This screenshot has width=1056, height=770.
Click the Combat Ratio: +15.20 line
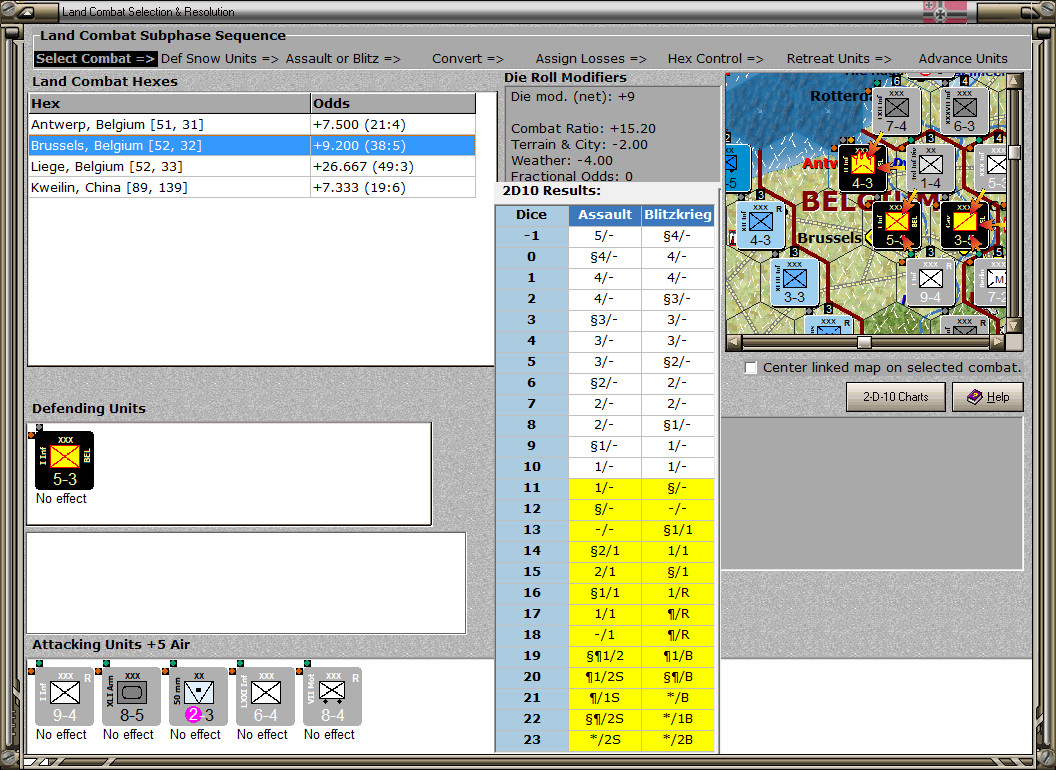click(x=583, y=128)
